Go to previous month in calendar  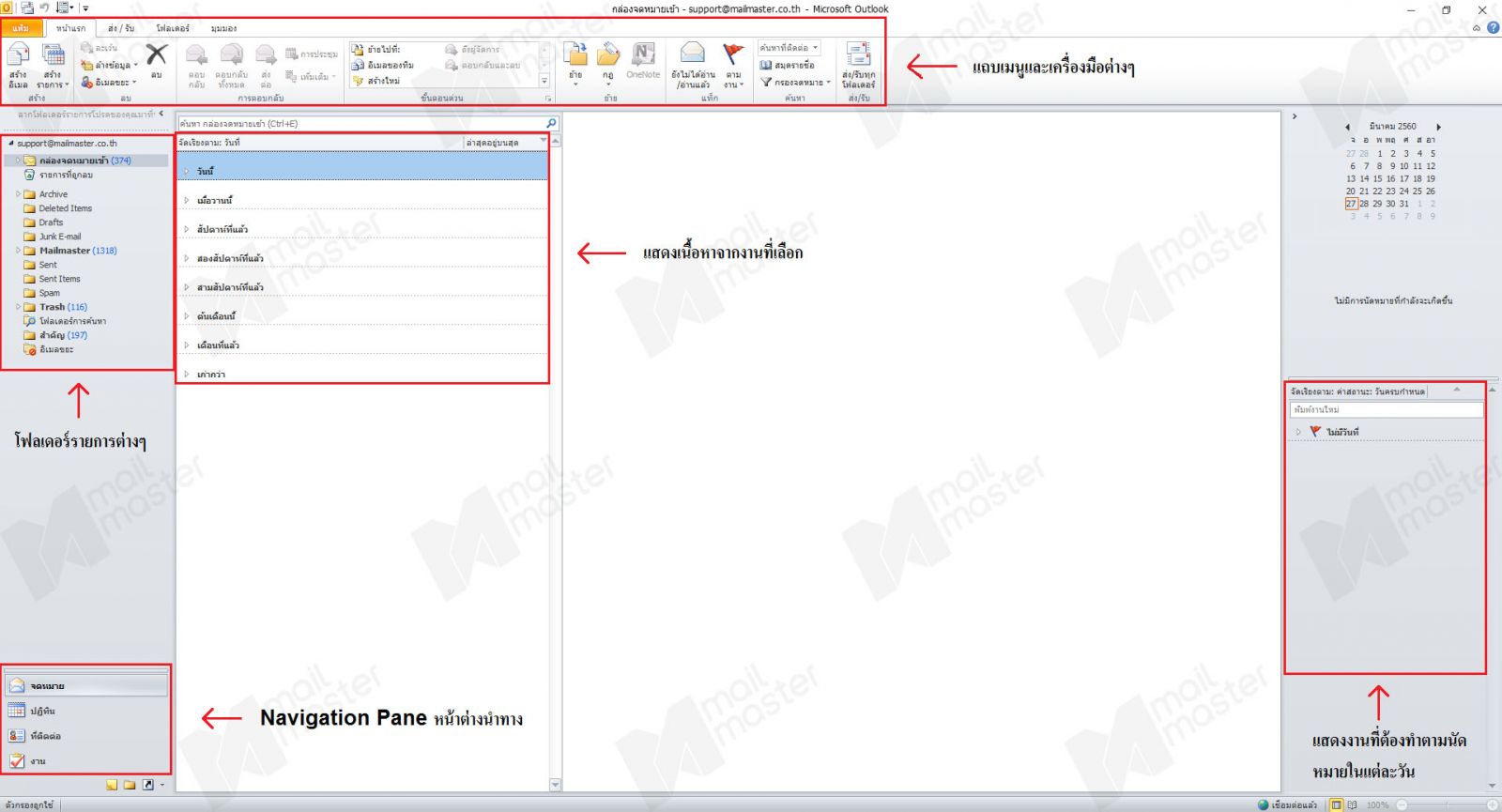point(1347,126)
